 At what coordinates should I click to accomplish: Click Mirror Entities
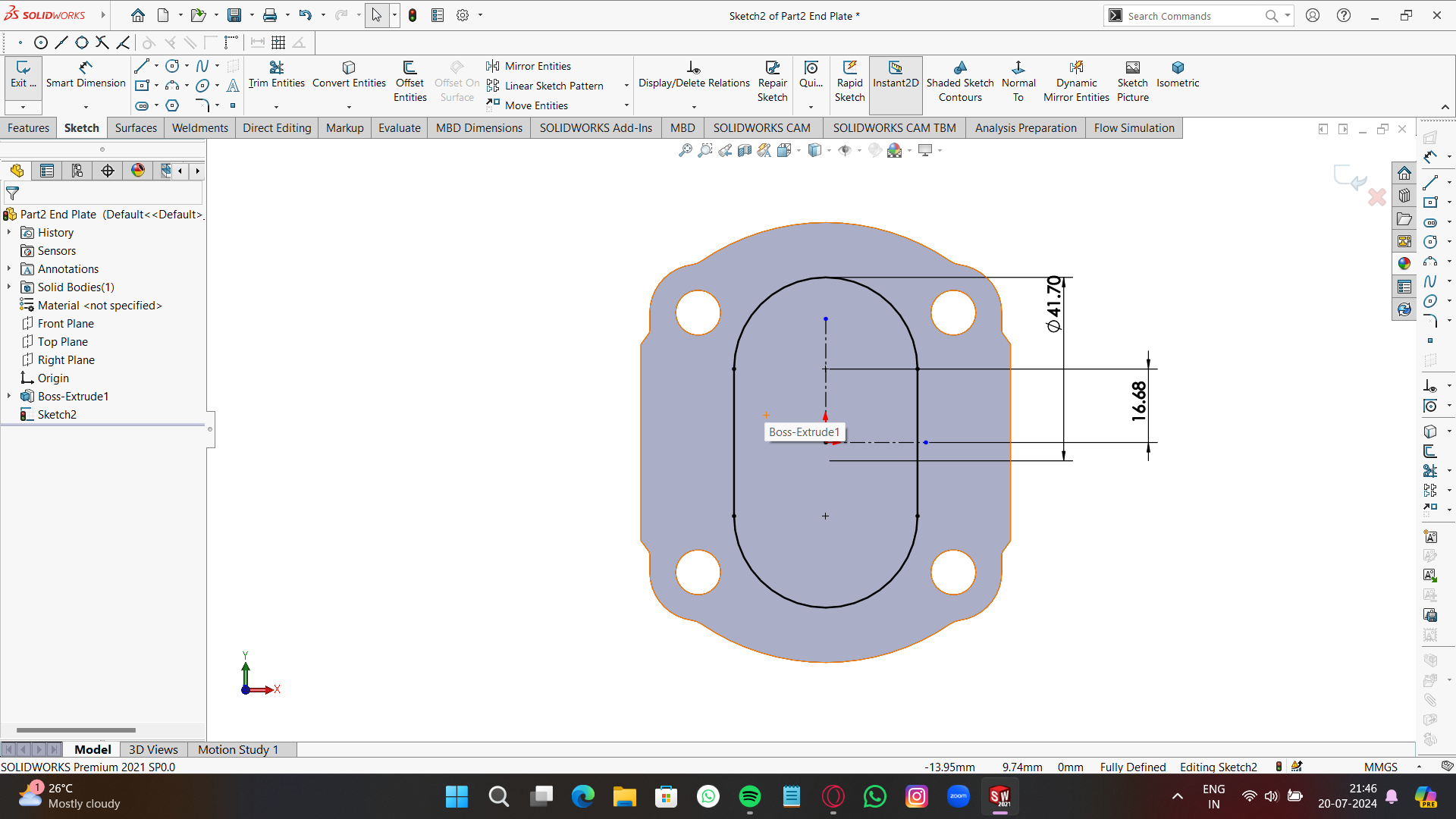[x=529, y=66]
